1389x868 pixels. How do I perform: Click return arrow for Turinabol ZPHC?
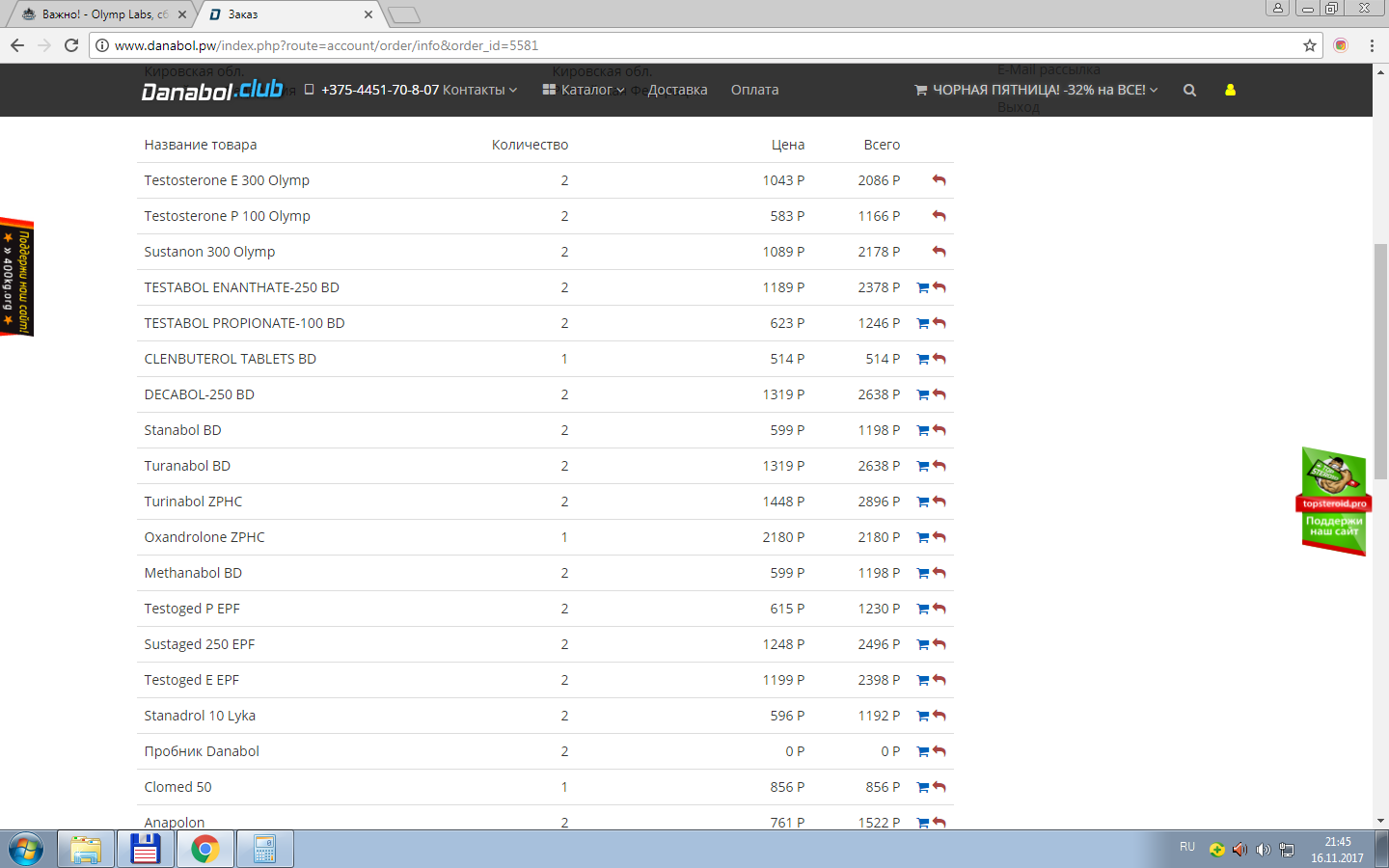[940, 502]
